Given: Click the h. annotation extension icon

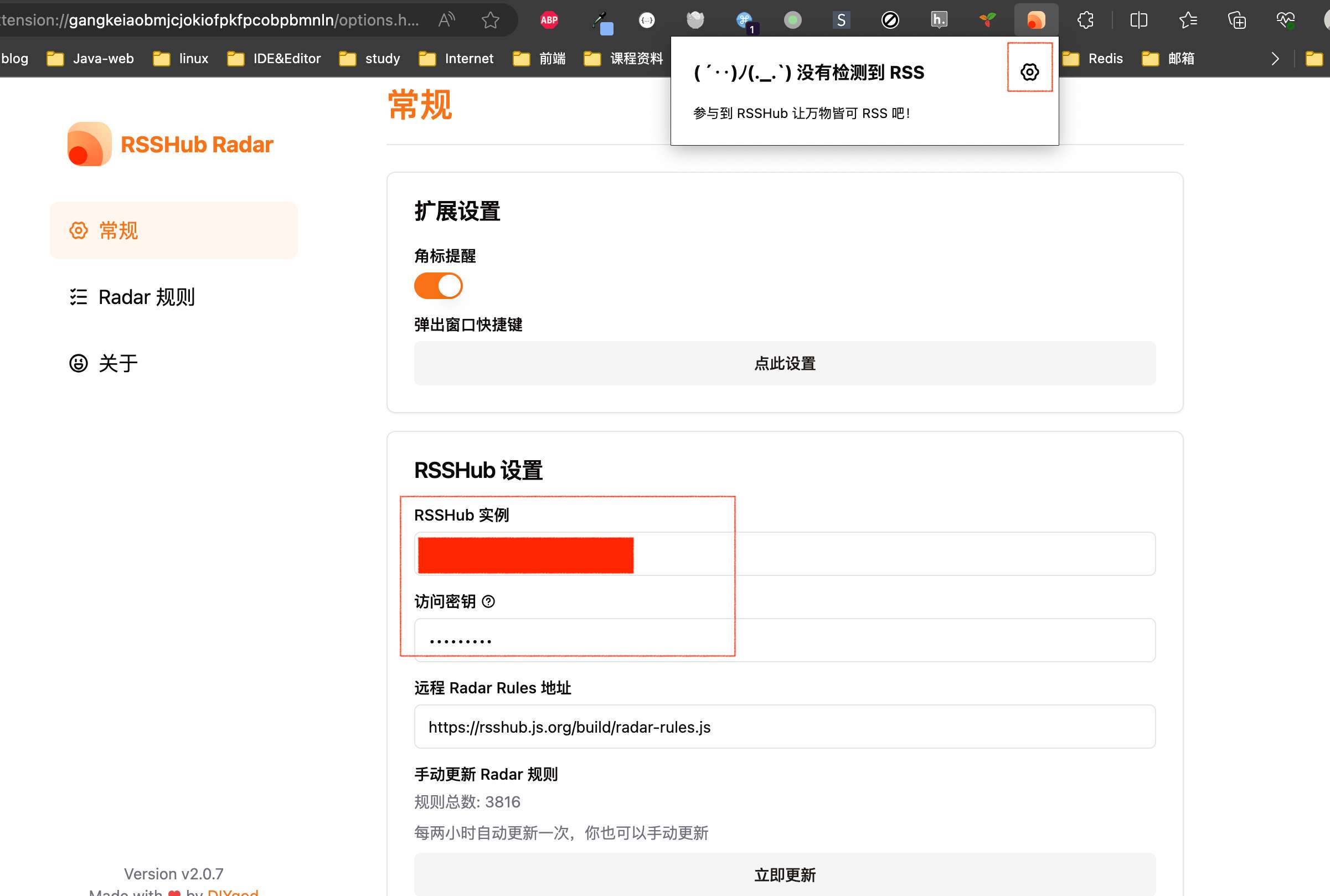Looking at the screenshot, I should pyautogui.click(x=938, y=19).
